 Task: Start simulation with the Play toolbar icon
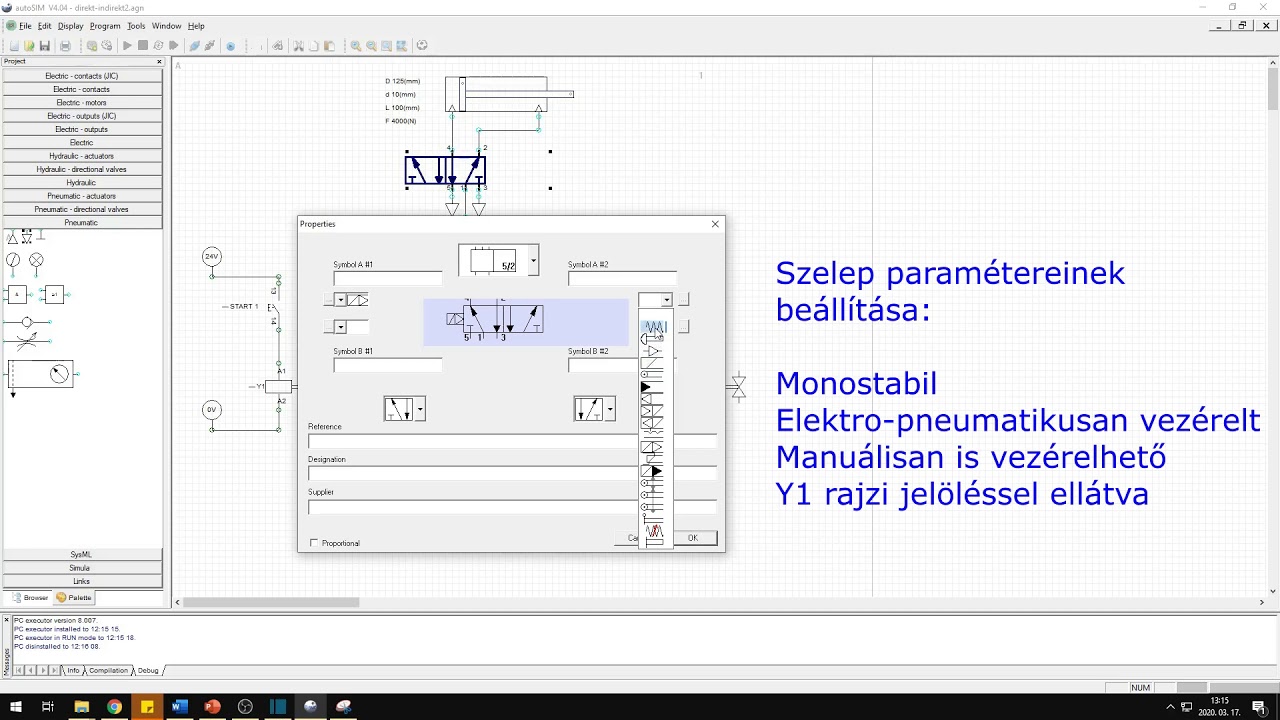pyautogui.click(x=127, y=46)
